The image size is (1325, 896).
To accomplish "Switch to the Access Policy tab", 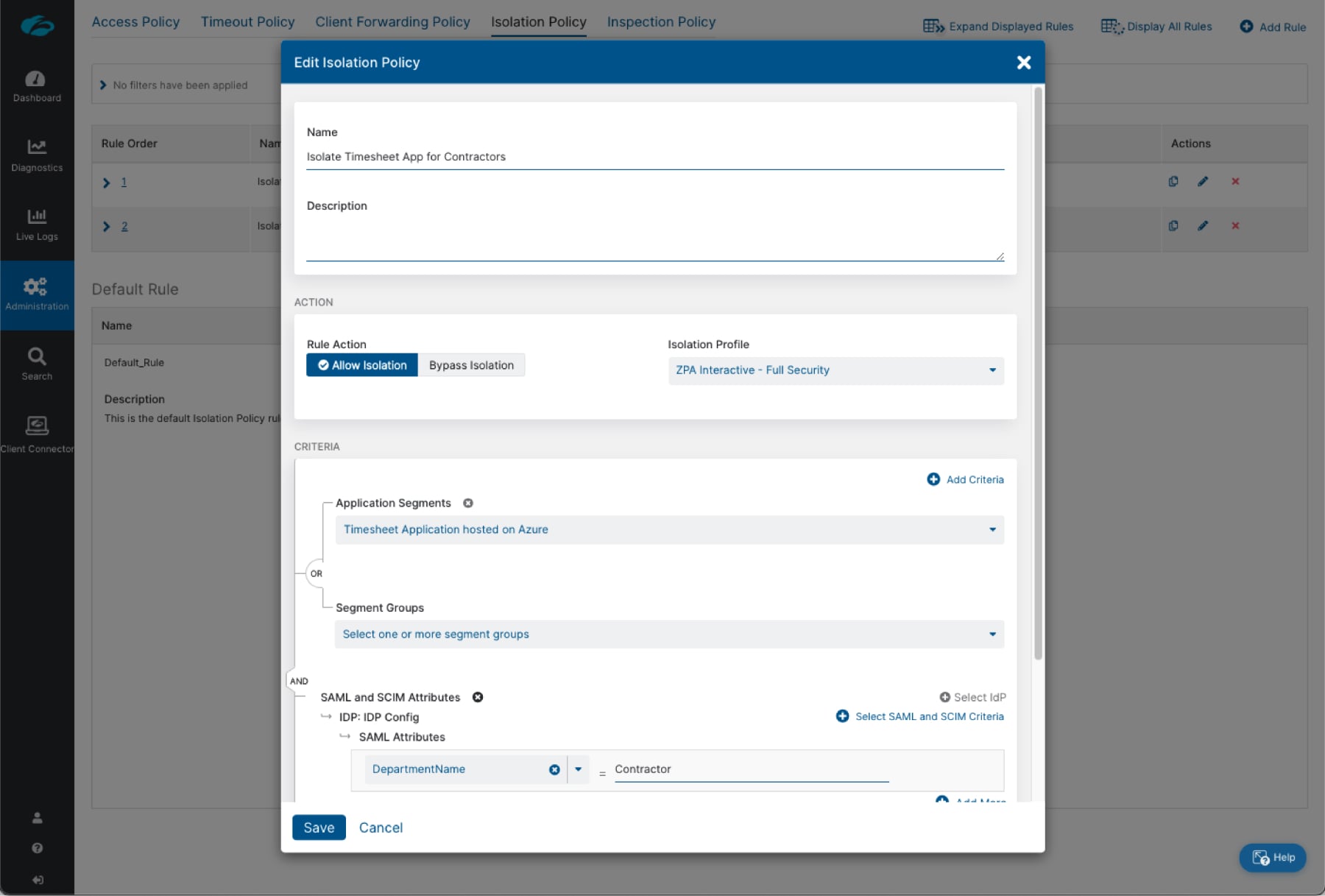I will (135, 22).
